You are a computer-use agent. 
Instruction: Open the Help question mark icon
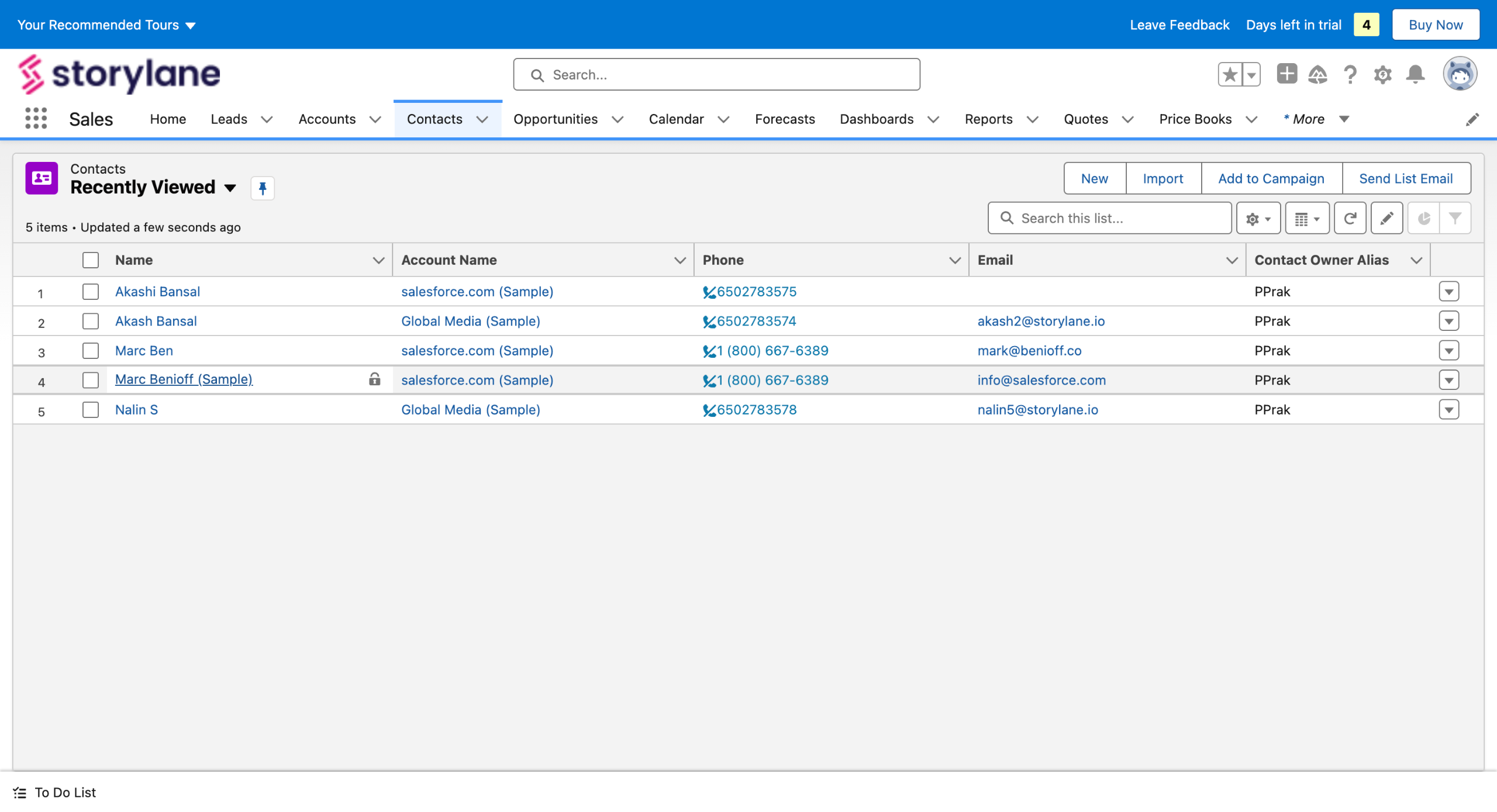click(x=1350, y=74)
